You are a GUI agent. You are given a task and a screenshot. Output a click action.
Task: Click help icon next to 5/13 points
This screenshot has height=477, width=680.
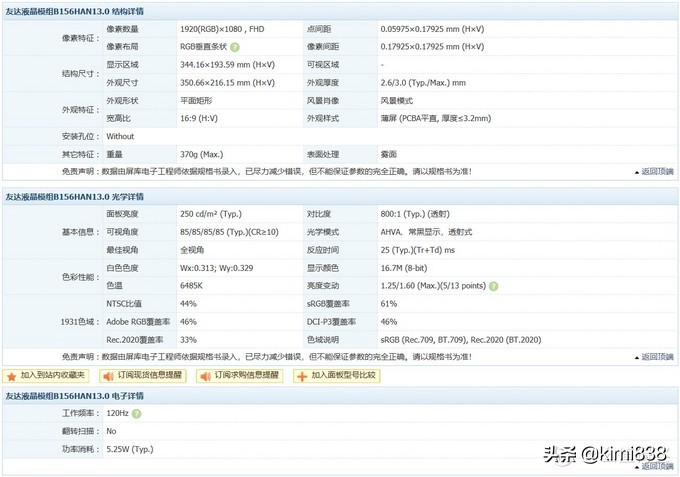[x=494, y=286]
